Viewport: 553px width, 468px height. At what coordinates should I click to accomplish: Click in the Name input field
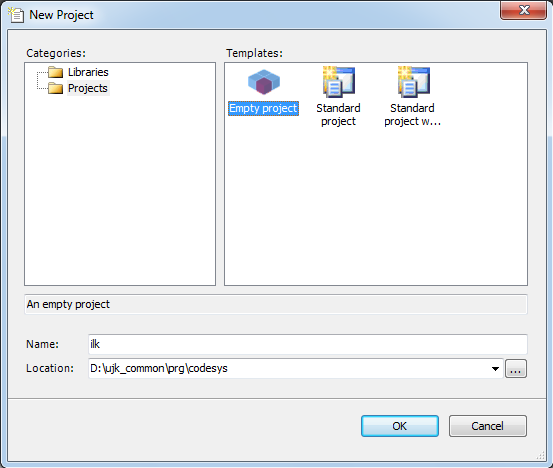click(x=308, y=344)
